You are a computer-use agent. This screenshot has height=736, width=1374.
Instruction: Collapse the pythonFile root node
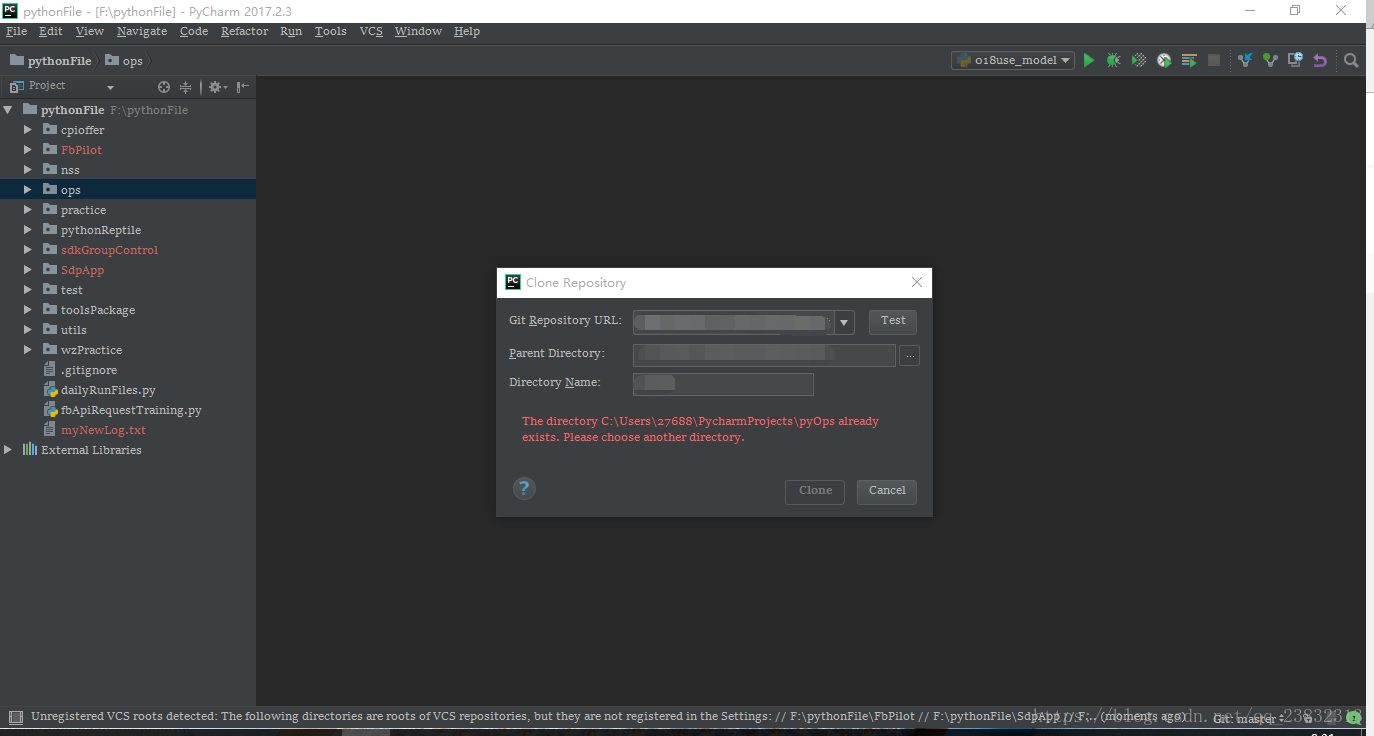click(x=8, y=110)
